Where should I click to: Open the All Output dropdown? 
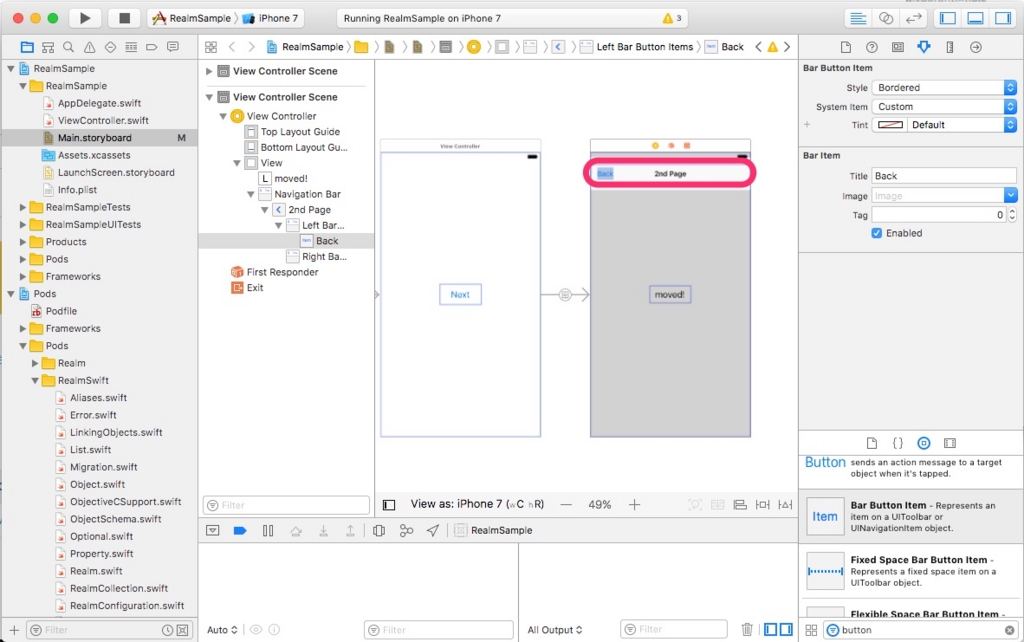click(555, 630)
